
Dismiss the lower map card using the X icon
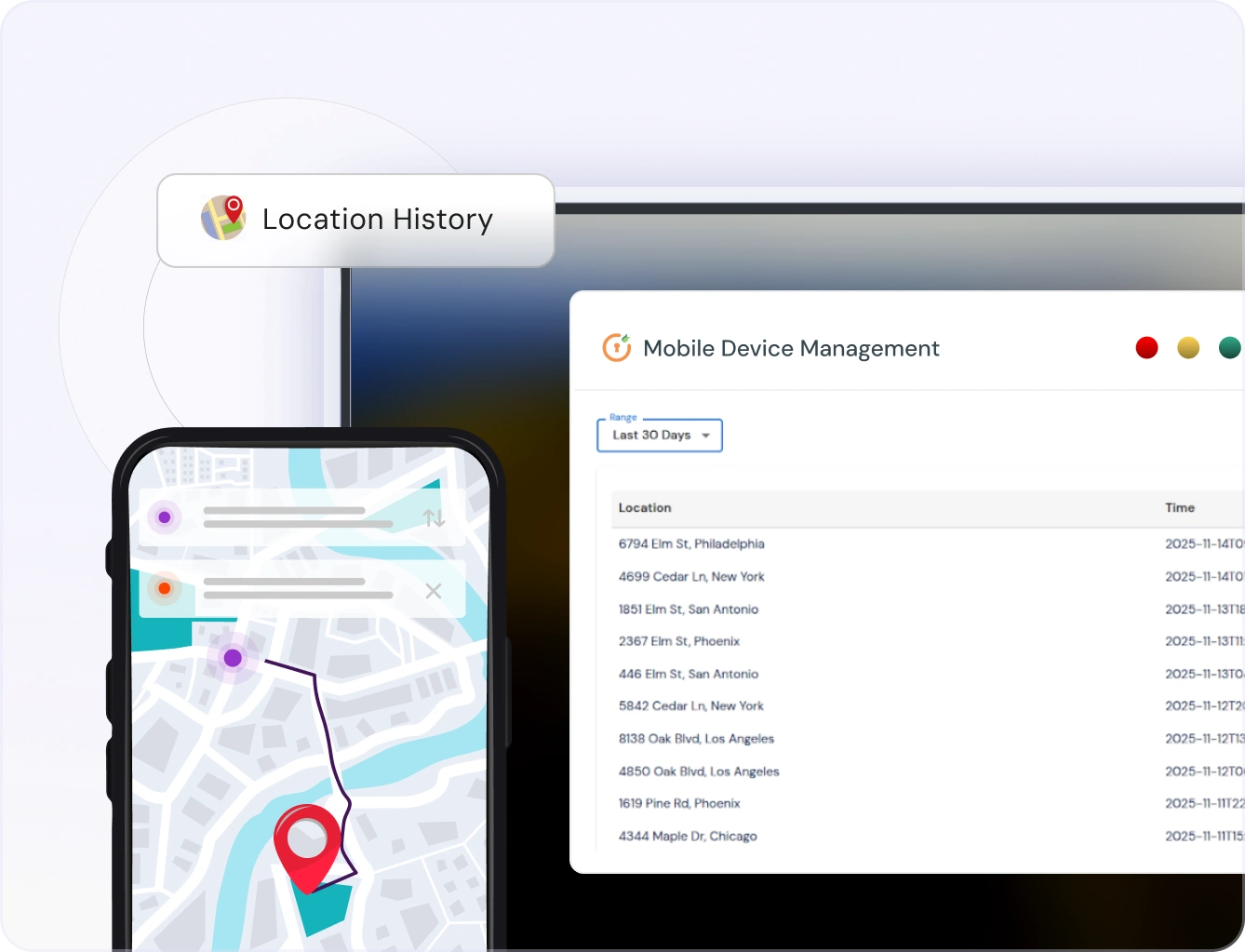click(434, 590)
